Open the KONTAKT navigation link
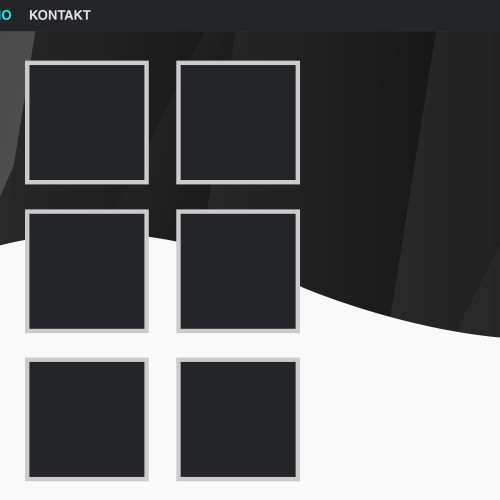Image resolution: width=500 pixels, height=500 pixels. click(x=60, y=15)
